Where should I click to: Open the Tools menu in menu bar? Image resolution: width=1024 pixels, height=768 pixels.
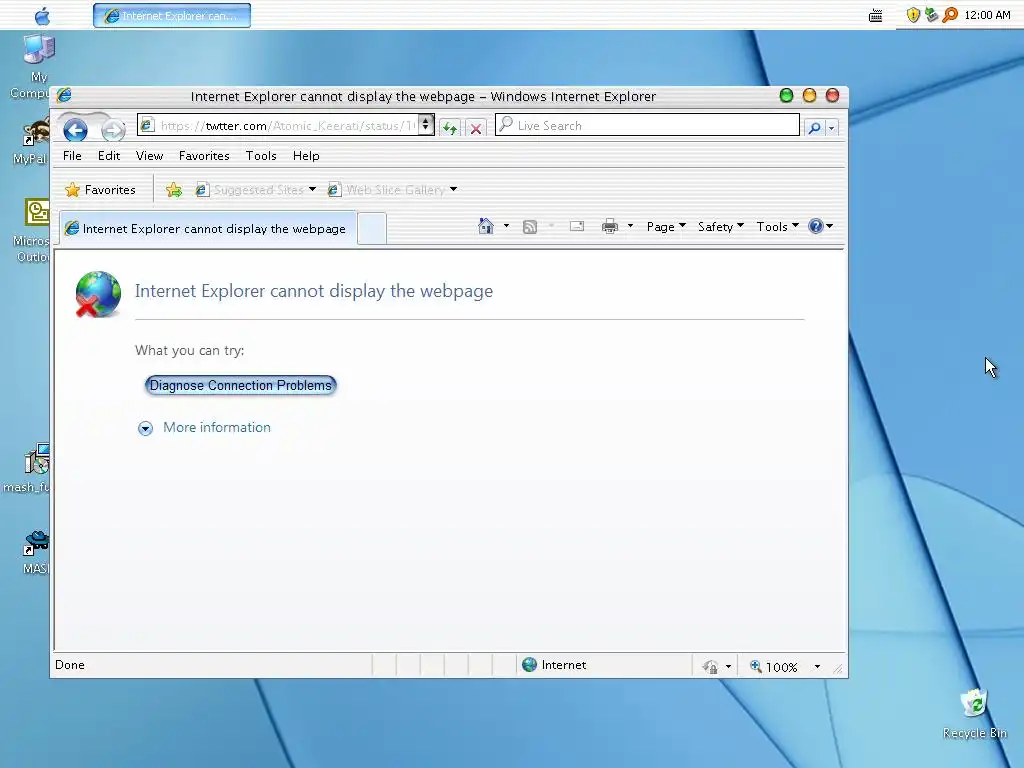click(261, 155)
